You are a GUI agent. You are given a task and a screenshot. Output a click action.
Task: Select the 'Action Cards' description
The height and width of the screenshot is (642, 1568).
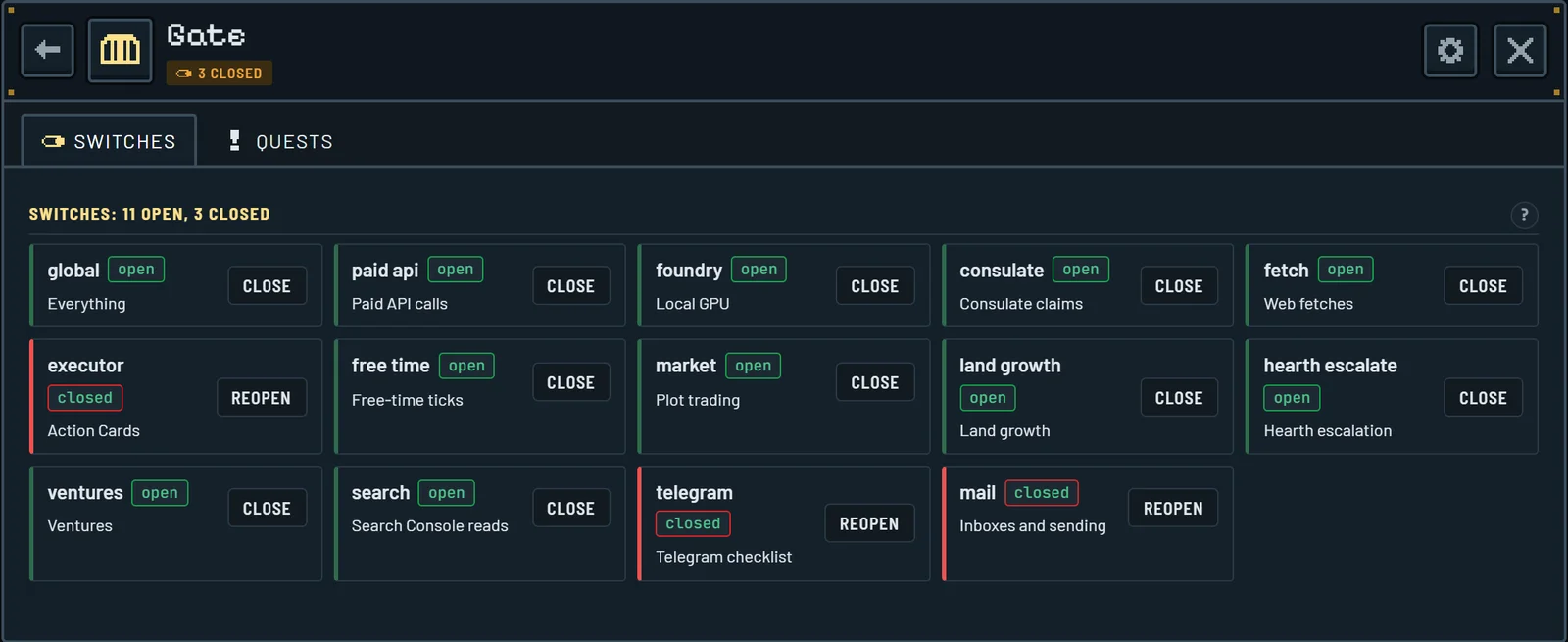tap(94, 431)
